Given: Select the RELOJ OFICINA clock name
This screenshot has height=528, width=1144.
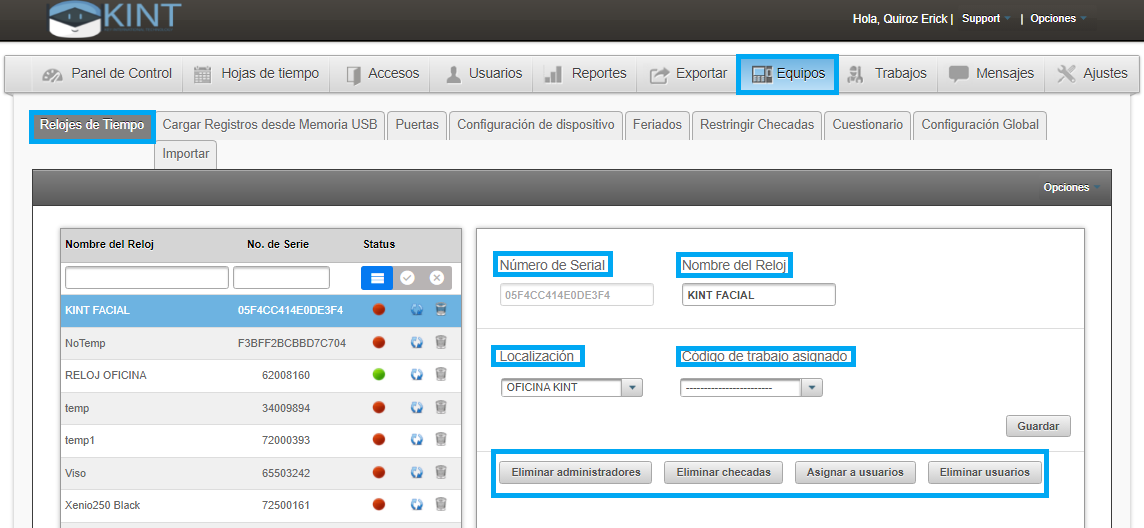Looking at the screenshot, I should click(x=106, y=375).
